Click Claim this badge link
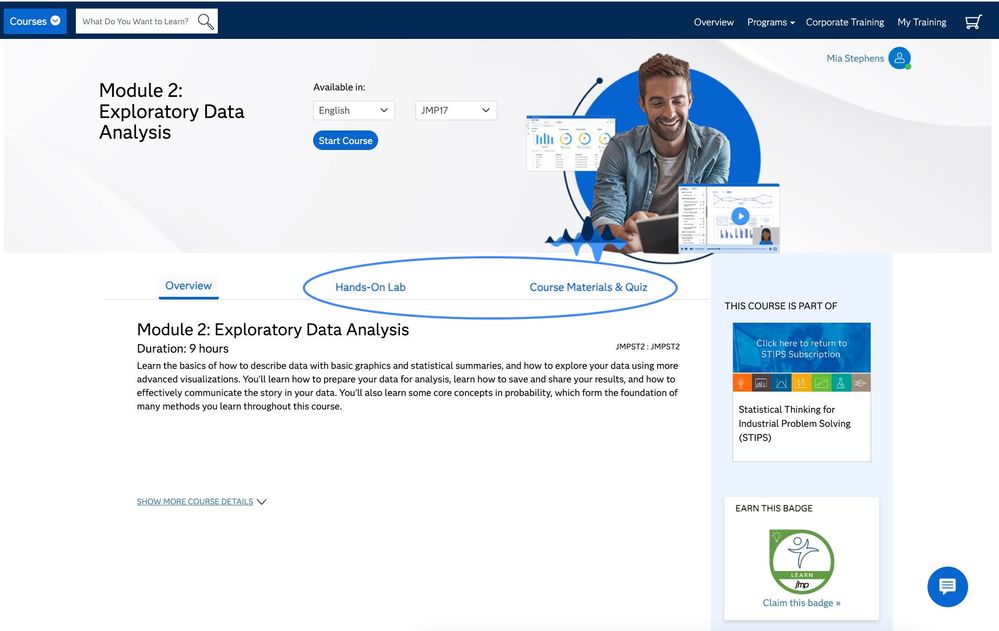 pos(801,603)
